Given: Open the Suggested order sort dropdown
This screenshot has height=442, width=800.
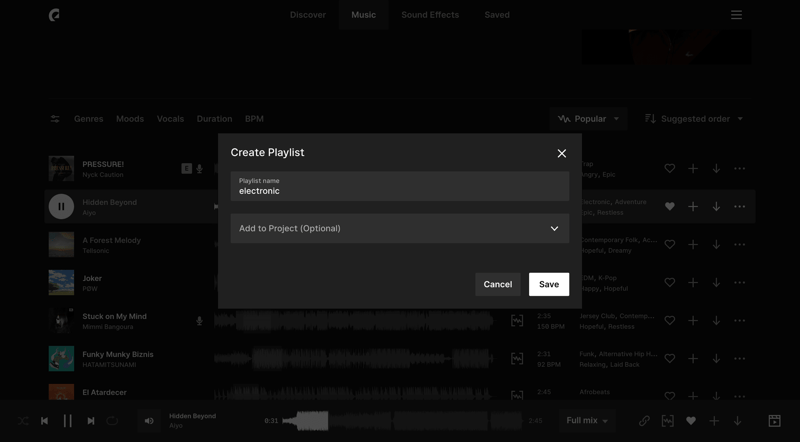Looking at the screenshot, I should (x=694, y=119).
